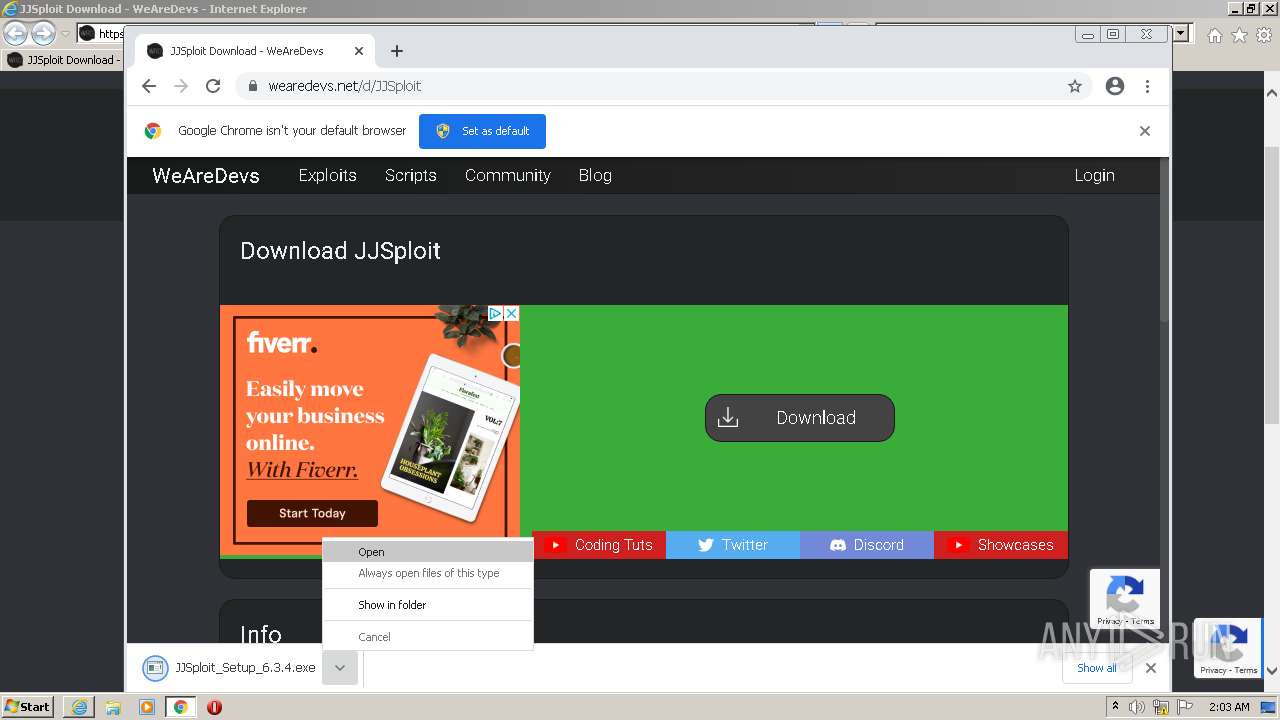The height and width of the screenshot is (720, 1280).
Task: Click the Chrome address bar URL
Action: 345,86
